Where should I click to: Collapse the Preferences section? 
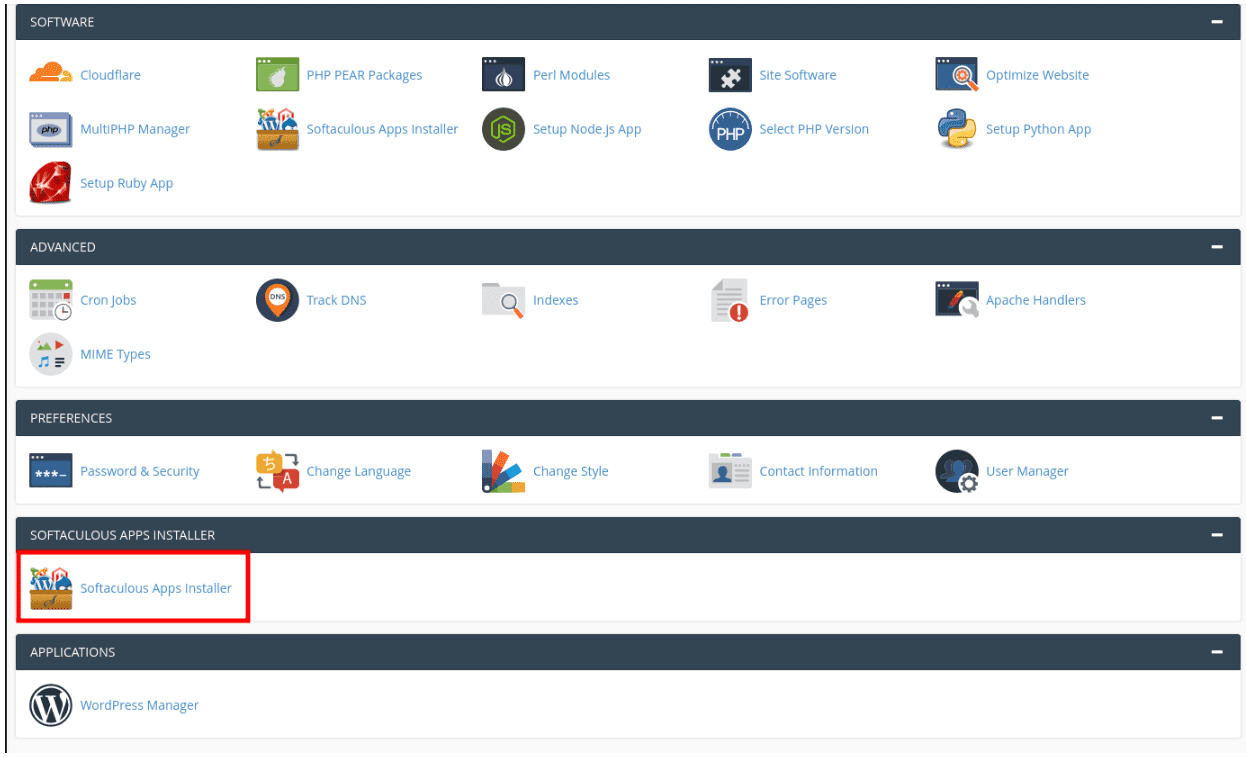click(x=1217, y=418)
